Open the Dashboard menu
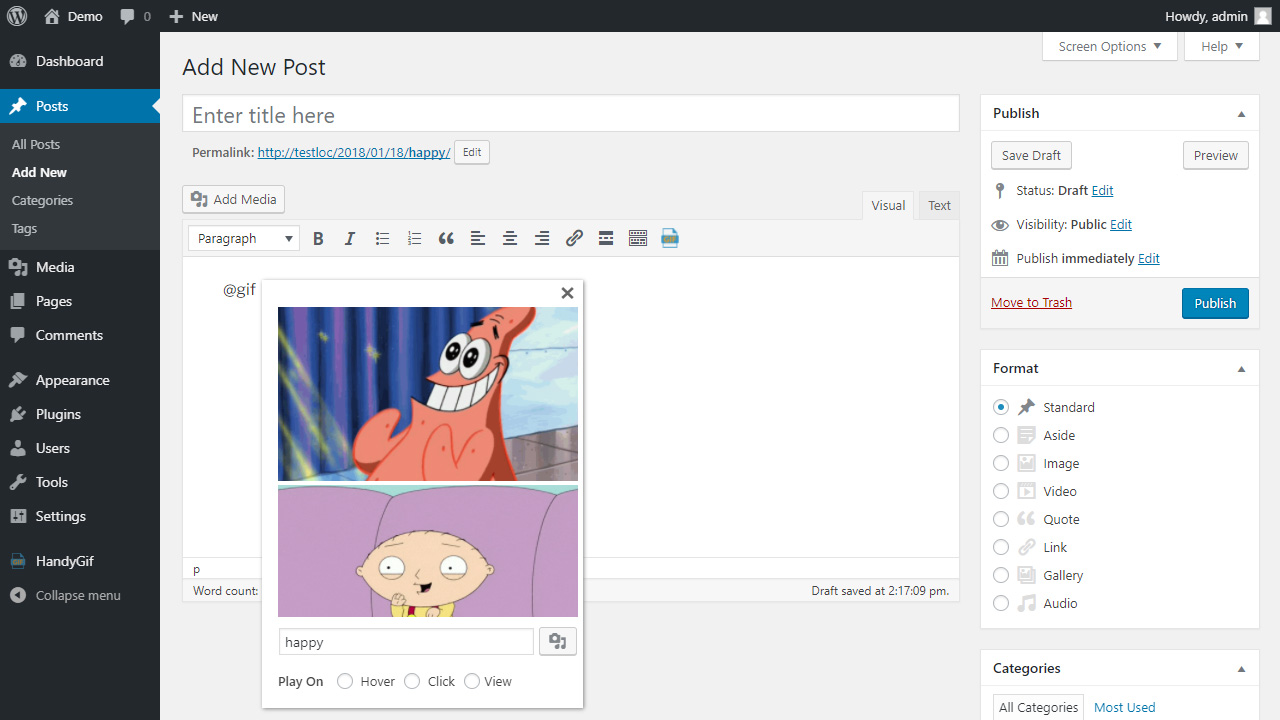The height and width of the screenshot is (720, 1280). click(80, 61)
